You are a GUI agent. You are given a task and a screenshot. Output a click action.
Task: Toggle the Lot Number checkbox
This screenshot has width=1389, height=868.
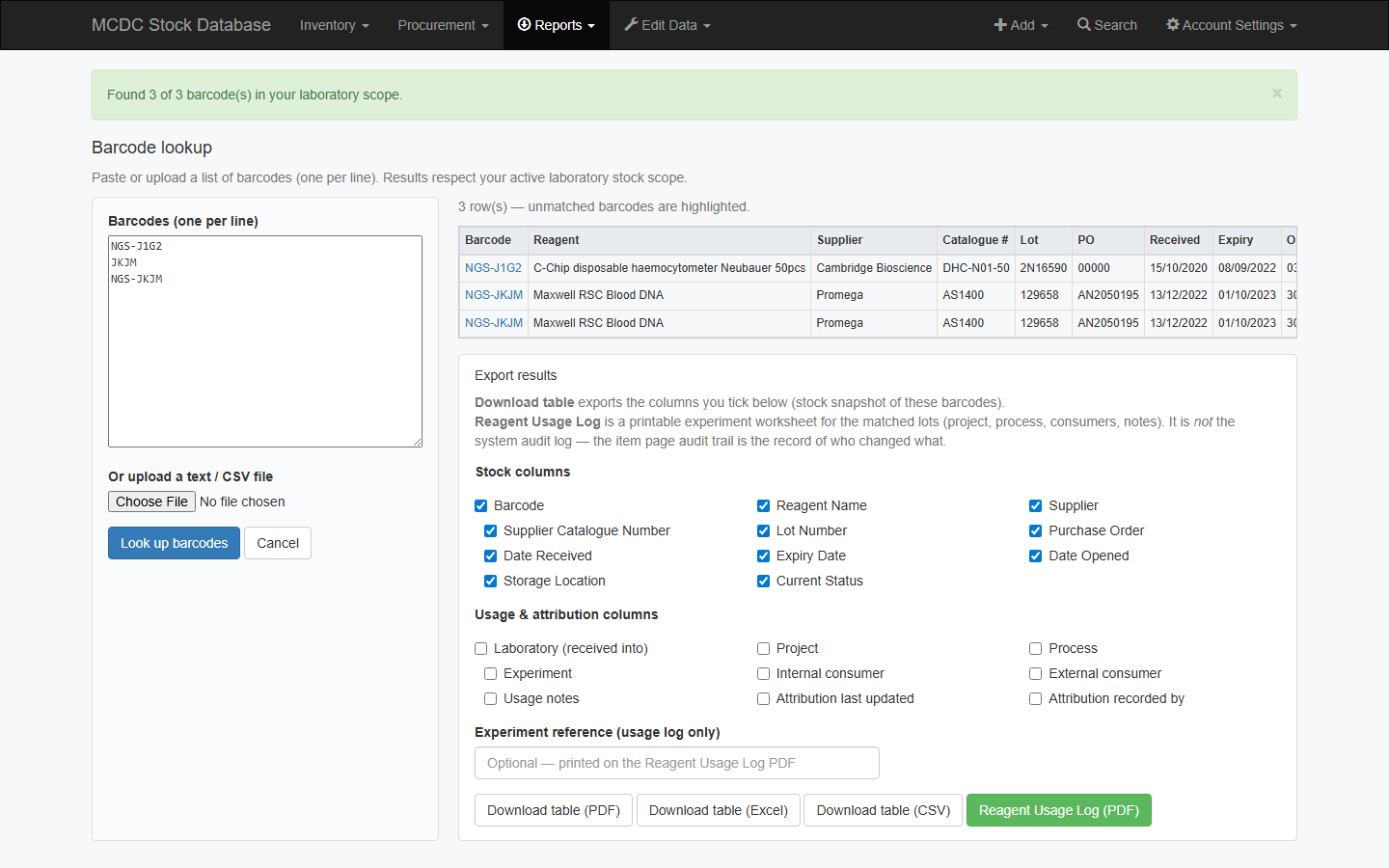[x=763, y=530]
